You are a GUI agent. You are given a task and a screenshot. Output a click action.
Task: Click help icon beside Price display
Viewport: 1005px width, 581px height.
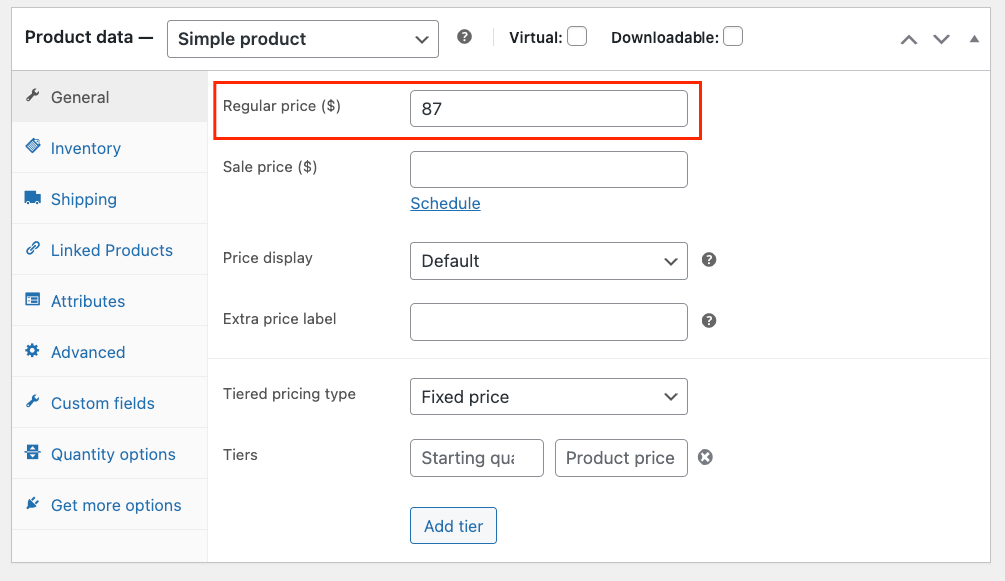point(709,260)
